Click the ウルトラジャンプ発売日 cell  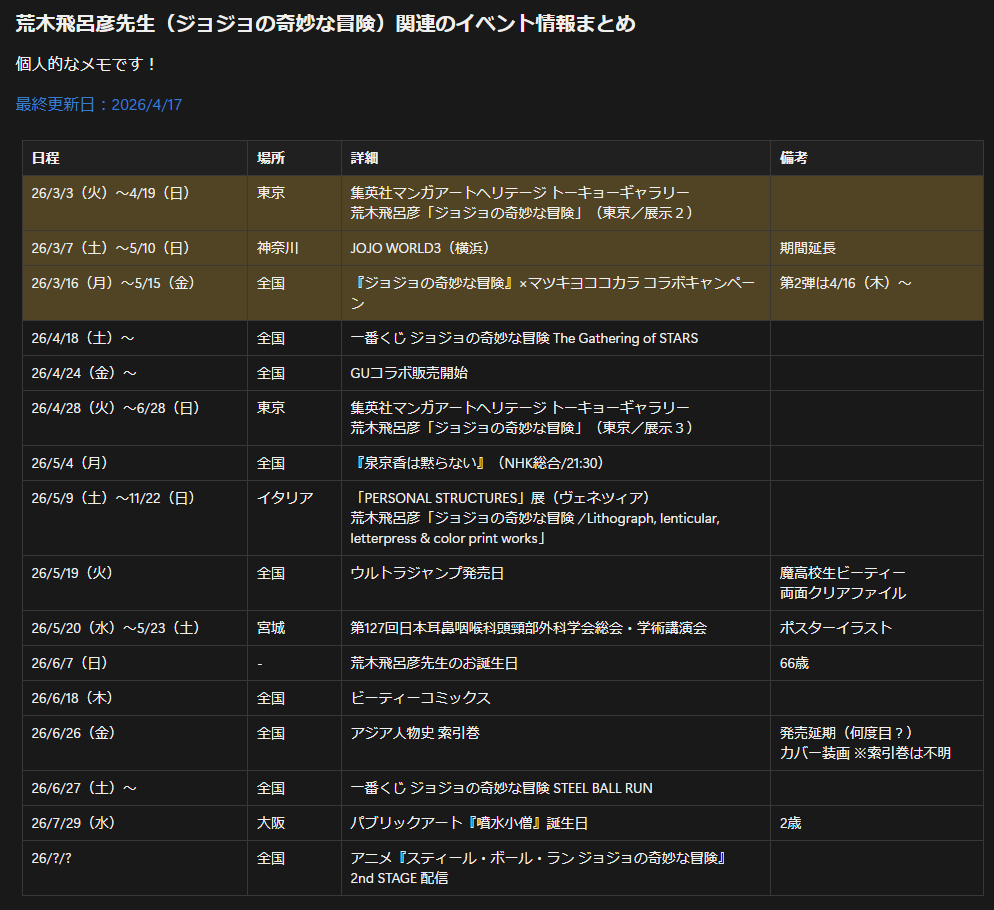[556, 583]
